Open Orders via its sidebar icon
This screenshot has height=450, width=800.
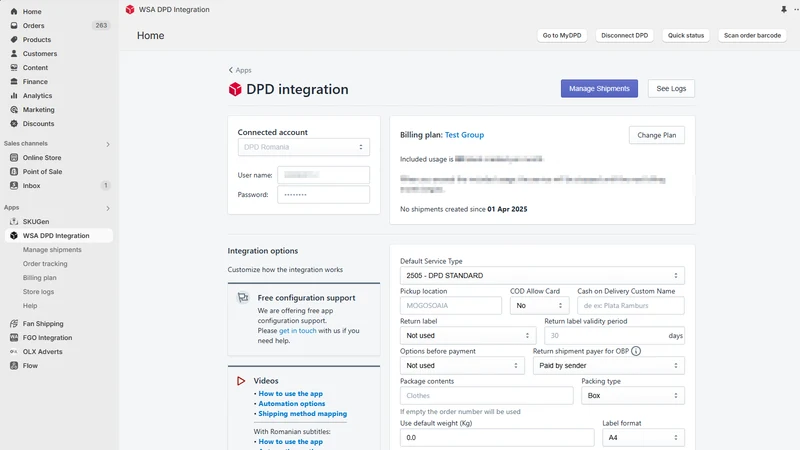click(14, 26)
